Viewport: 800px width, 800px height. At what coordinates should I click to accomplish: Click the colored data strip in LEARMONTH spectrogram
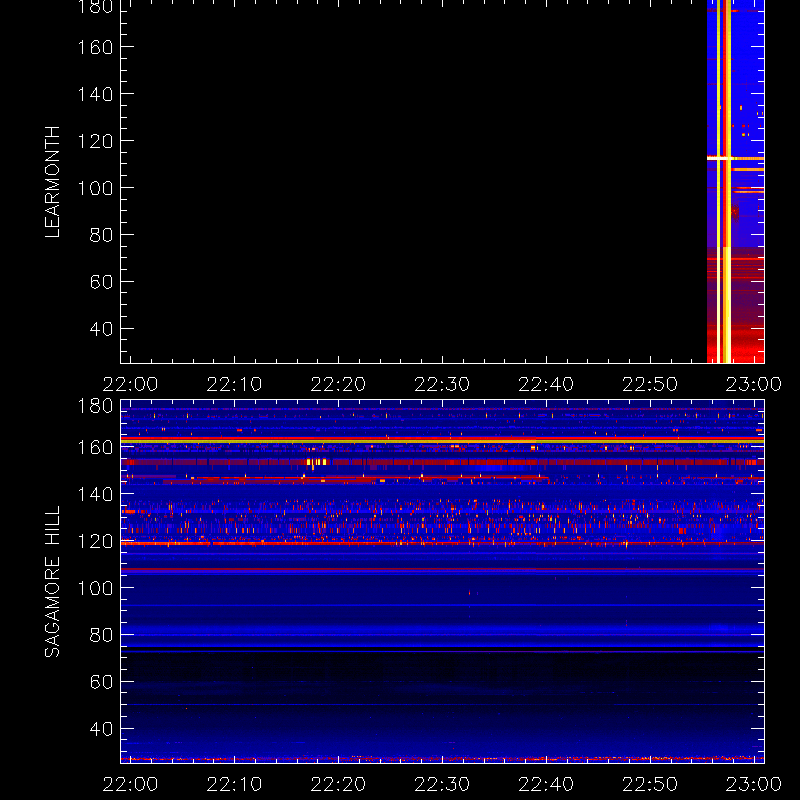735,181
